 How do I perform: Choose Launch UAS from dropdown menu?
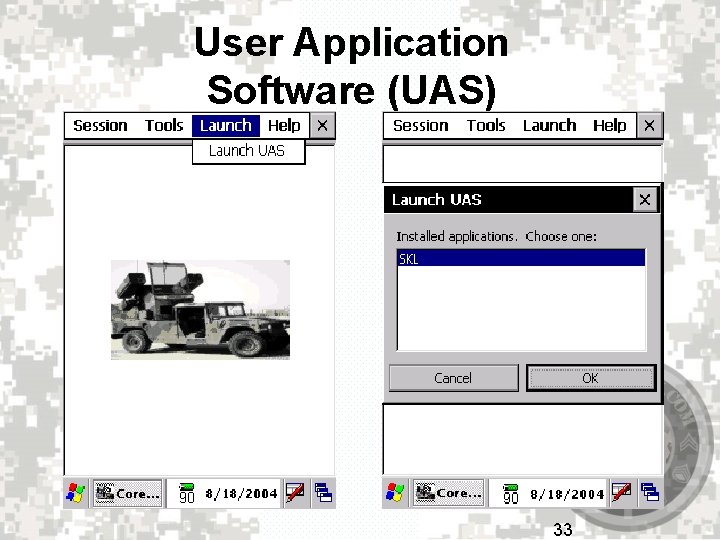pyautogui.click(x=248, y=151)
